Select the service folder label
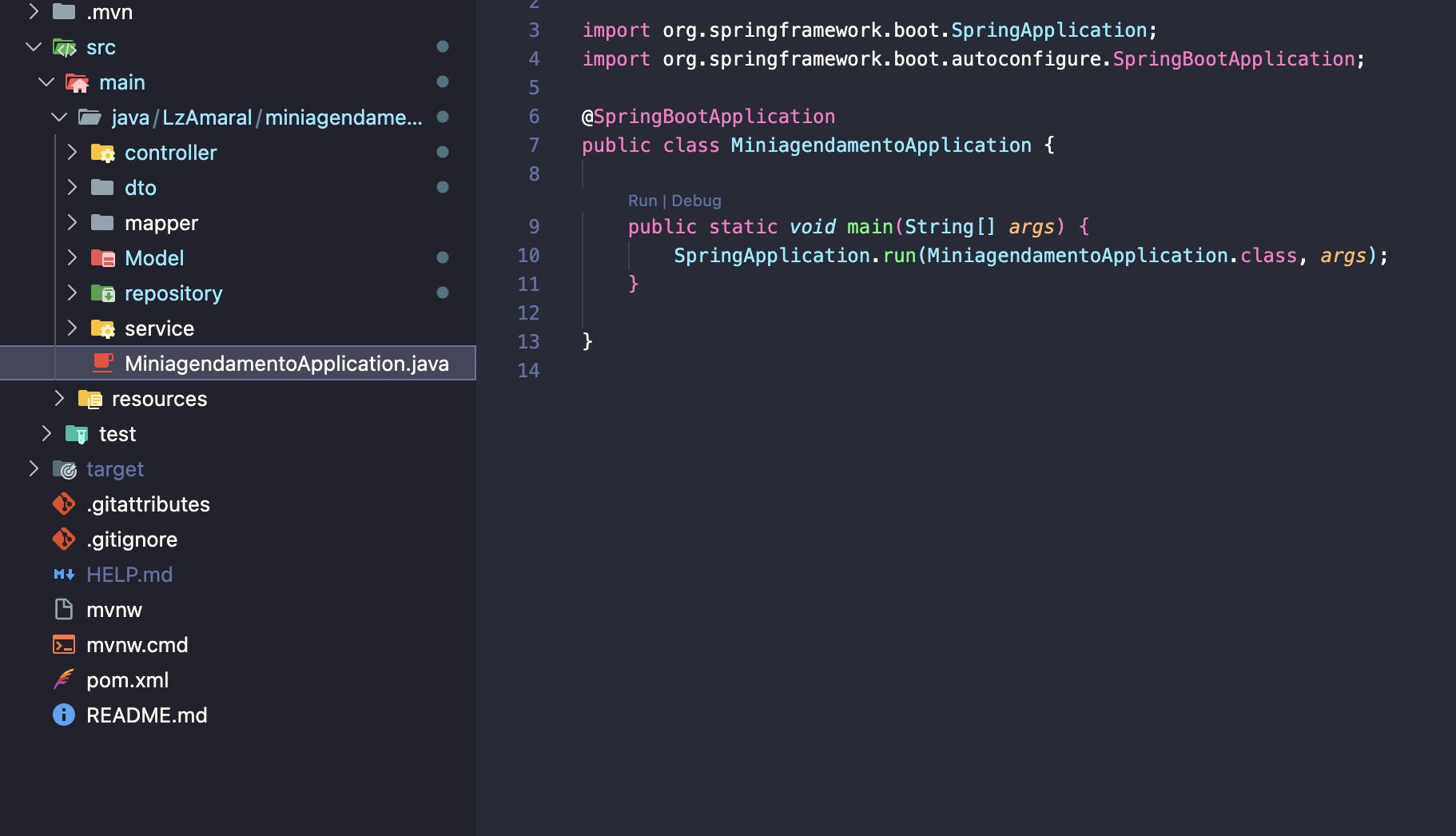The height and width of the screenshot is (836, 1456). pos(159,328)
